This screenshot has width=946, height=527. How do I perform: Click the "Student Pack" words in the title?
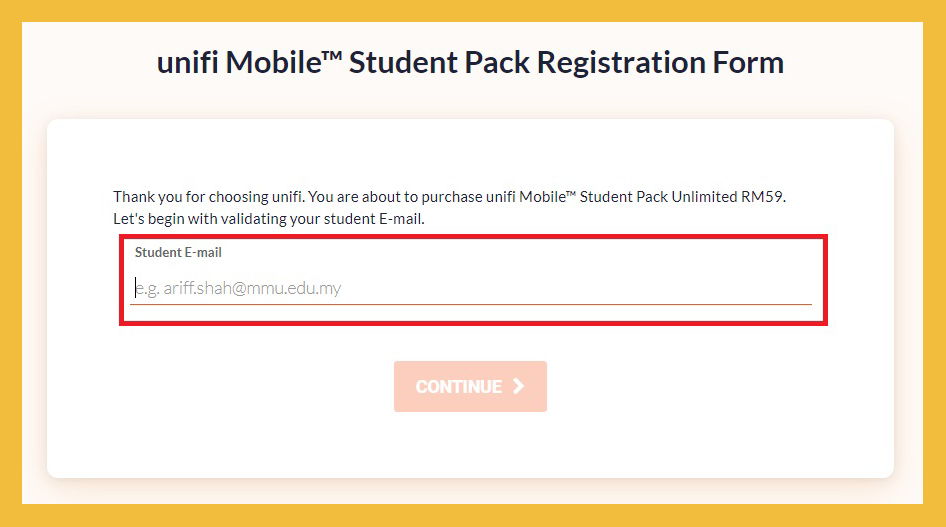click(440, 63)
